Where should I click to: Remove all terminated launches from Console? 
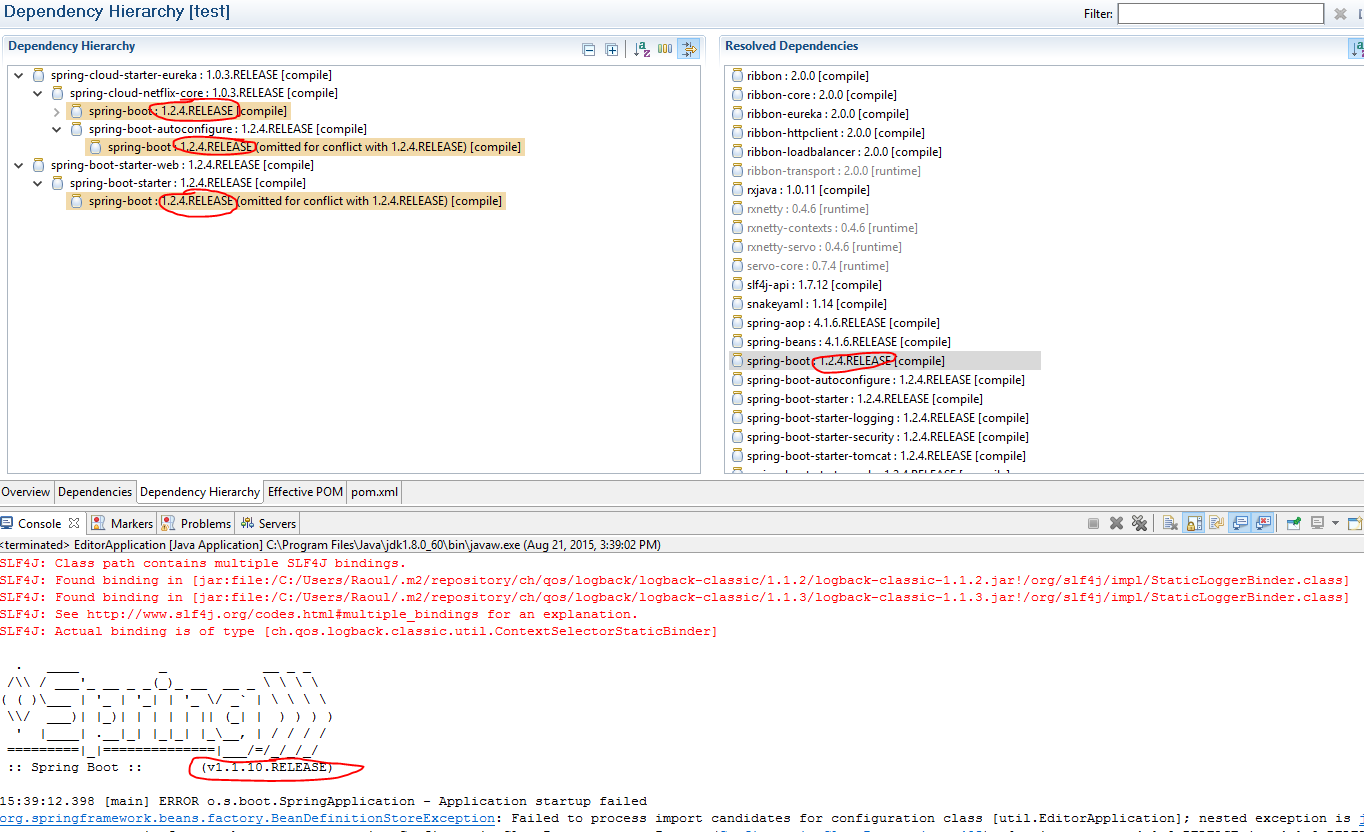pos(1138,523)
